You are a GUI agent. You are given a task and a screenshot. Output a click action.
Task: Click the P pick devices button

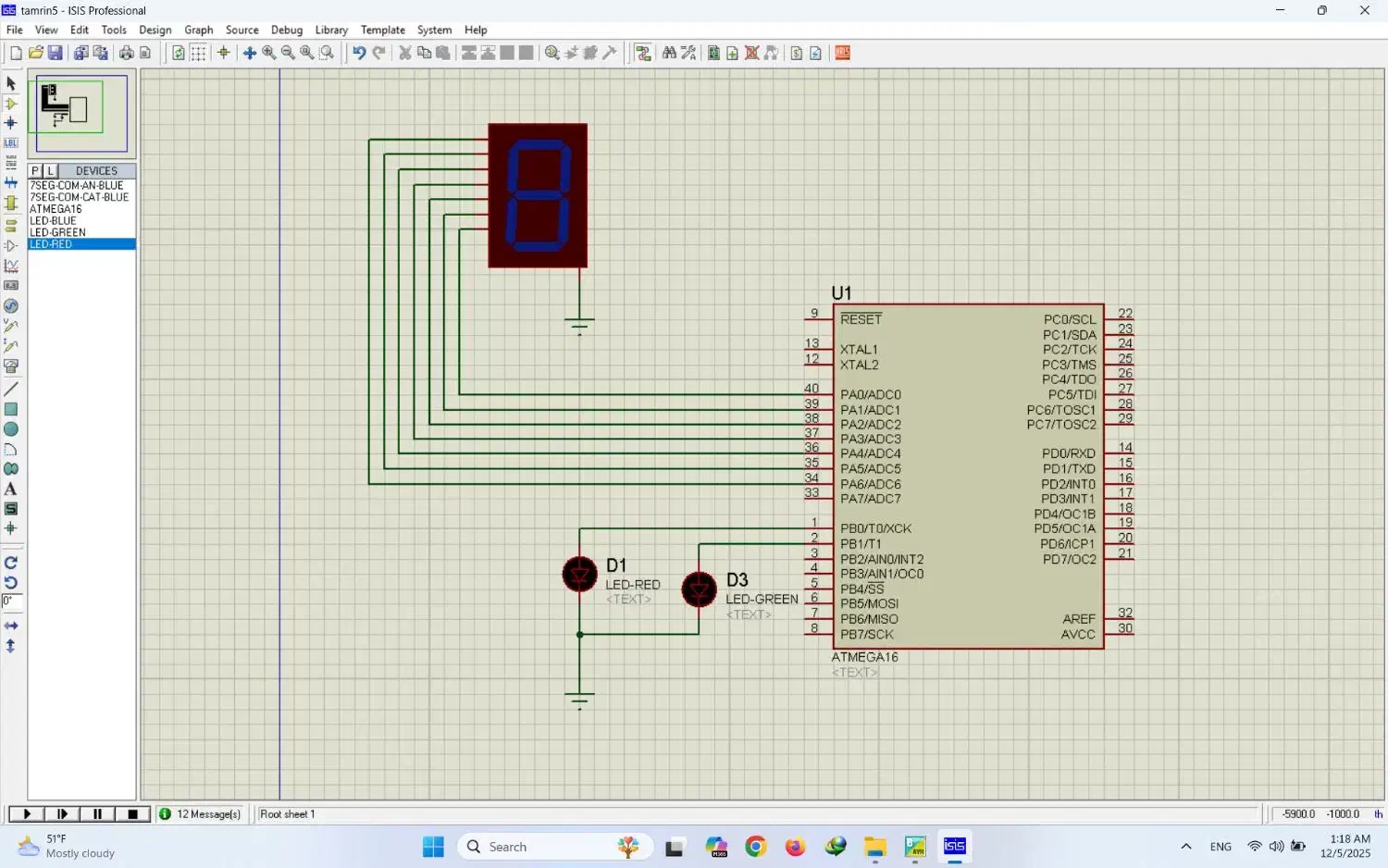pos(35,171)
